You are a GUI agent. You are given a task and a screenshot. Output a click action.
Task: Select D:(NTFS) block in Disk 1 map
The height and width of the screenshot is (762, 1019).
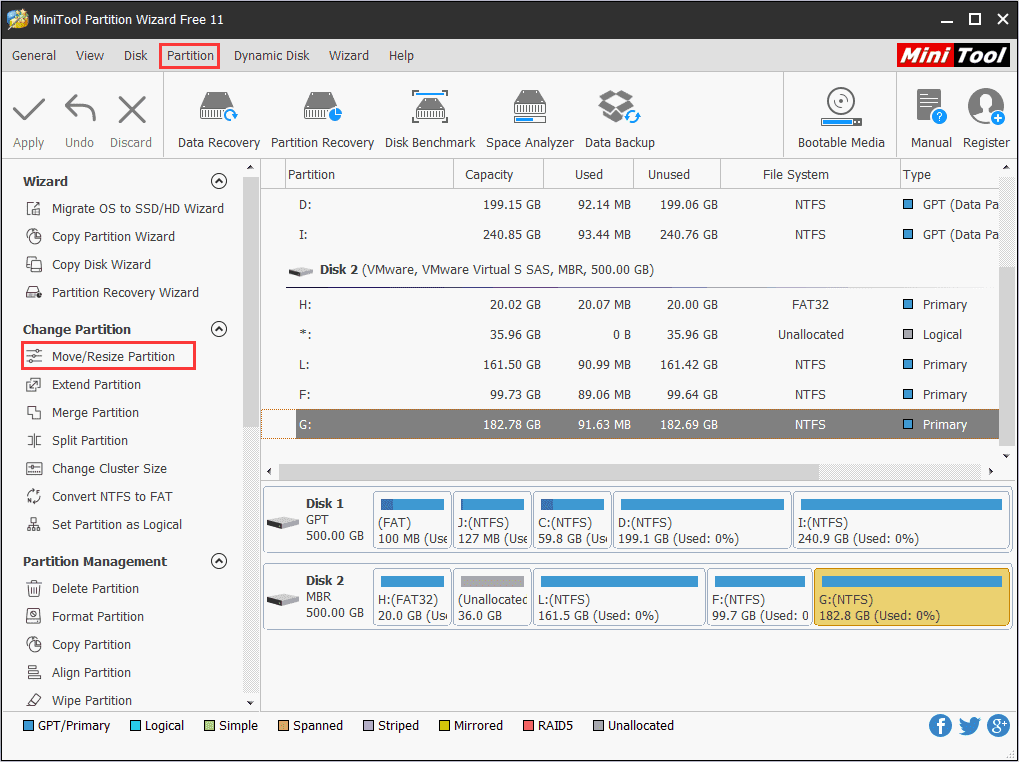click(702, 520)
